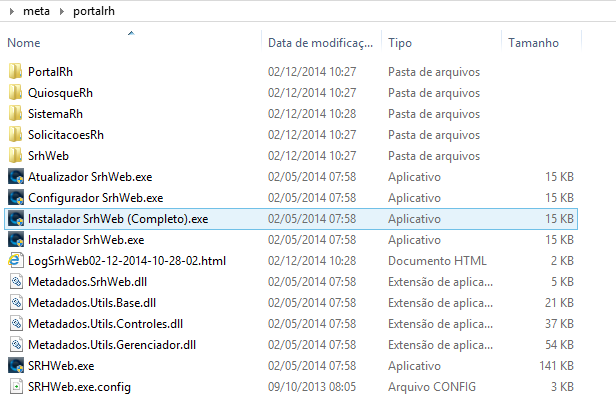Click the 3 KB size cell
This screenshot has height=420, width=616.
click(562, 387)
